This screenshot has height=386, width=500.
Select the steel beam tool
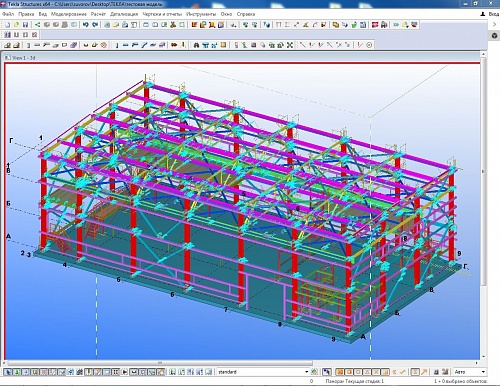coord(126,45)
